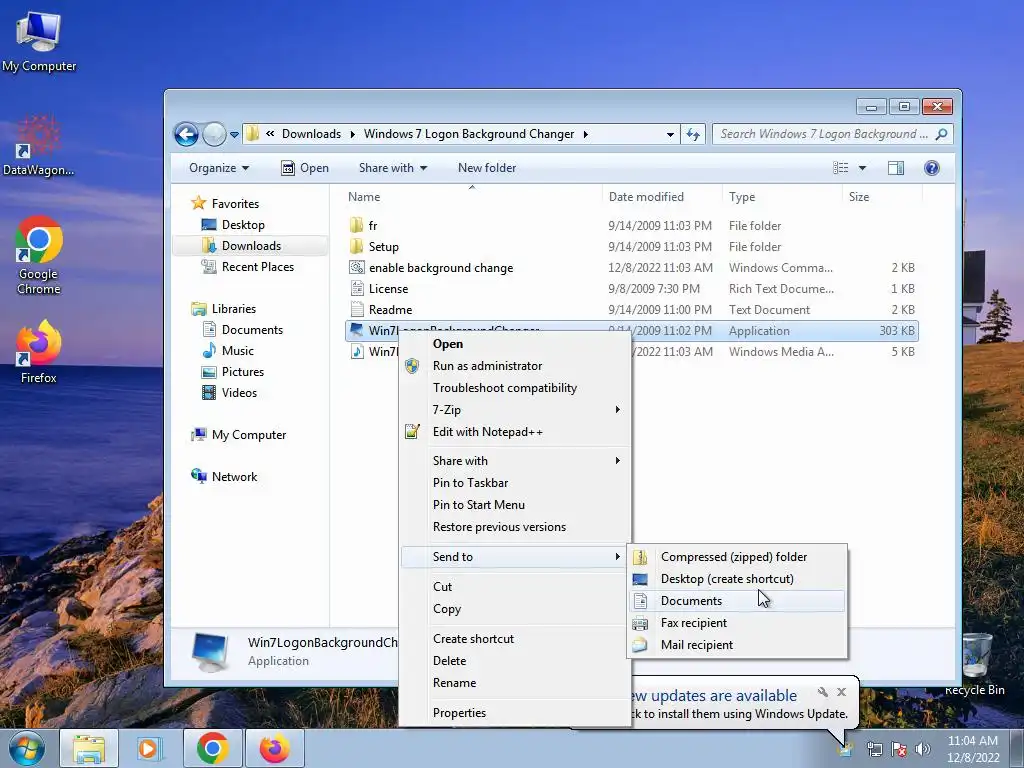Choose Create shortcut

click(515, 639)
